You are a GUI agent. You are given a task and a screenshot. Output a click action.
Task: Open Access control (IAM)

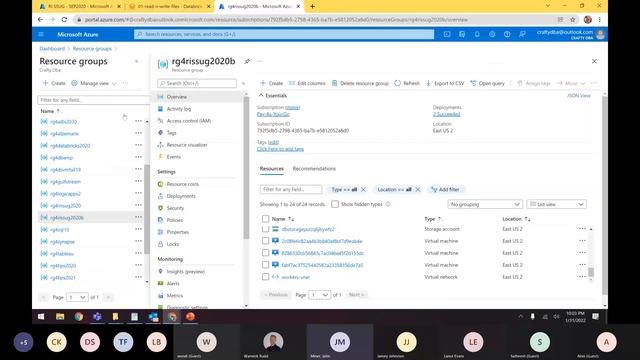[188, 121]
